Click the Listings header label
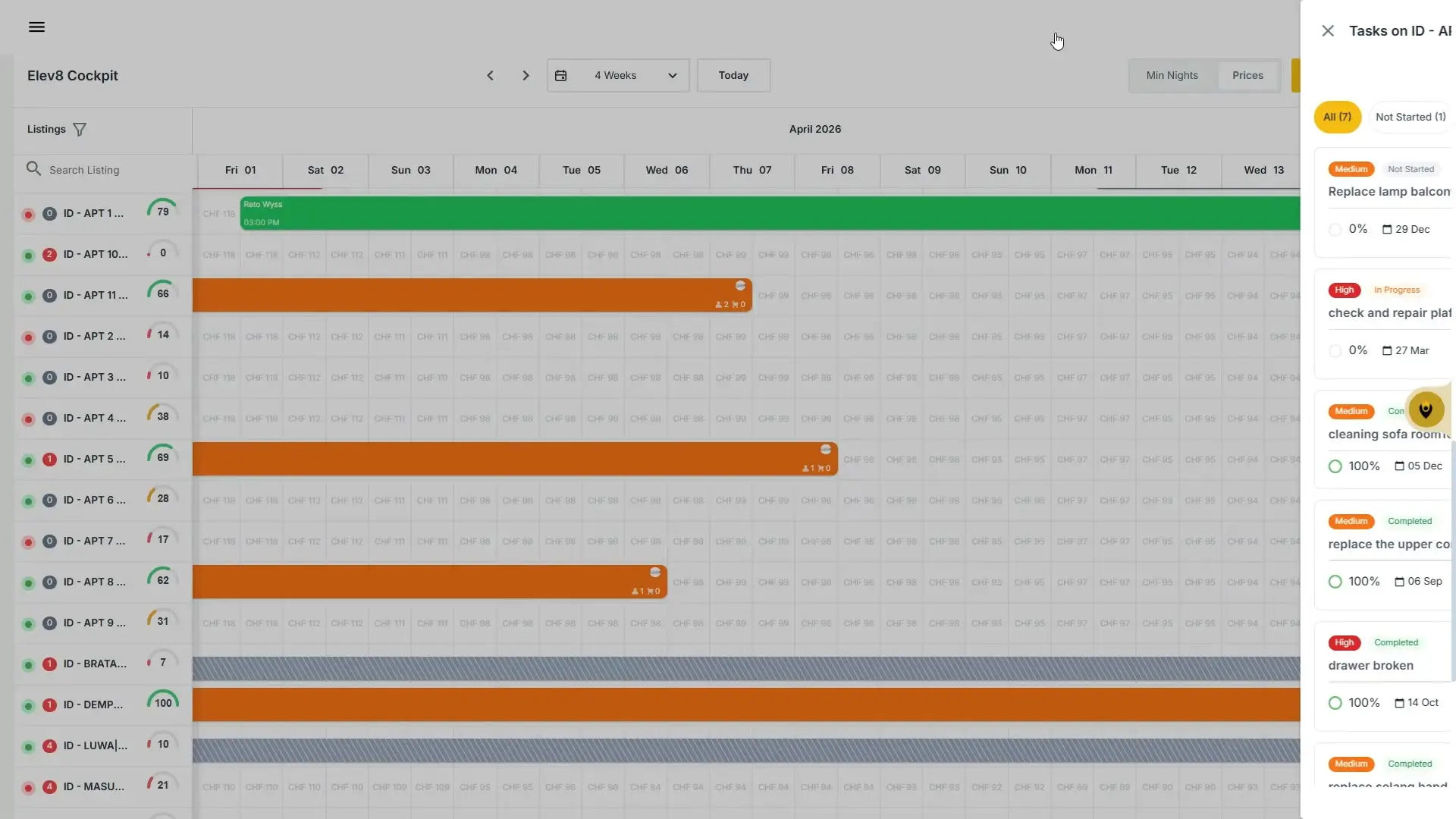The image size is (1456, 819). (46, 130)
